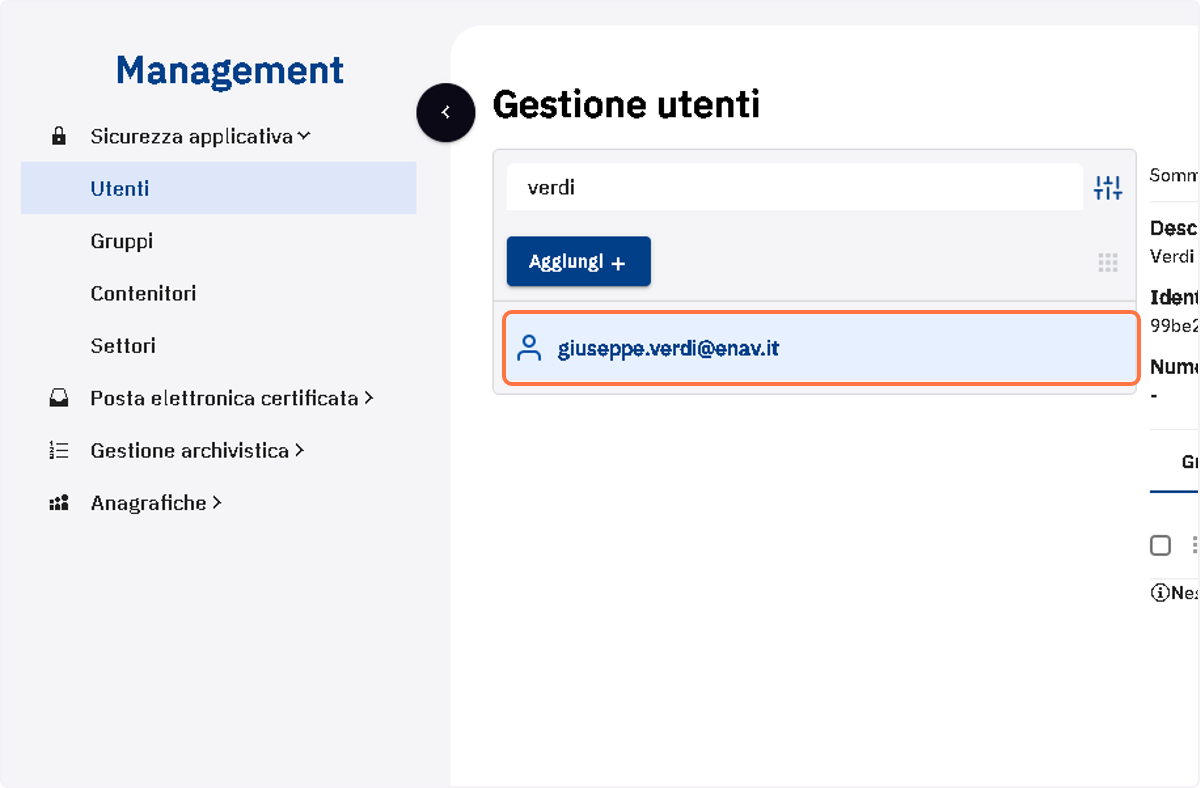Select Settori in the sidebar

click(x=123, y=346)
